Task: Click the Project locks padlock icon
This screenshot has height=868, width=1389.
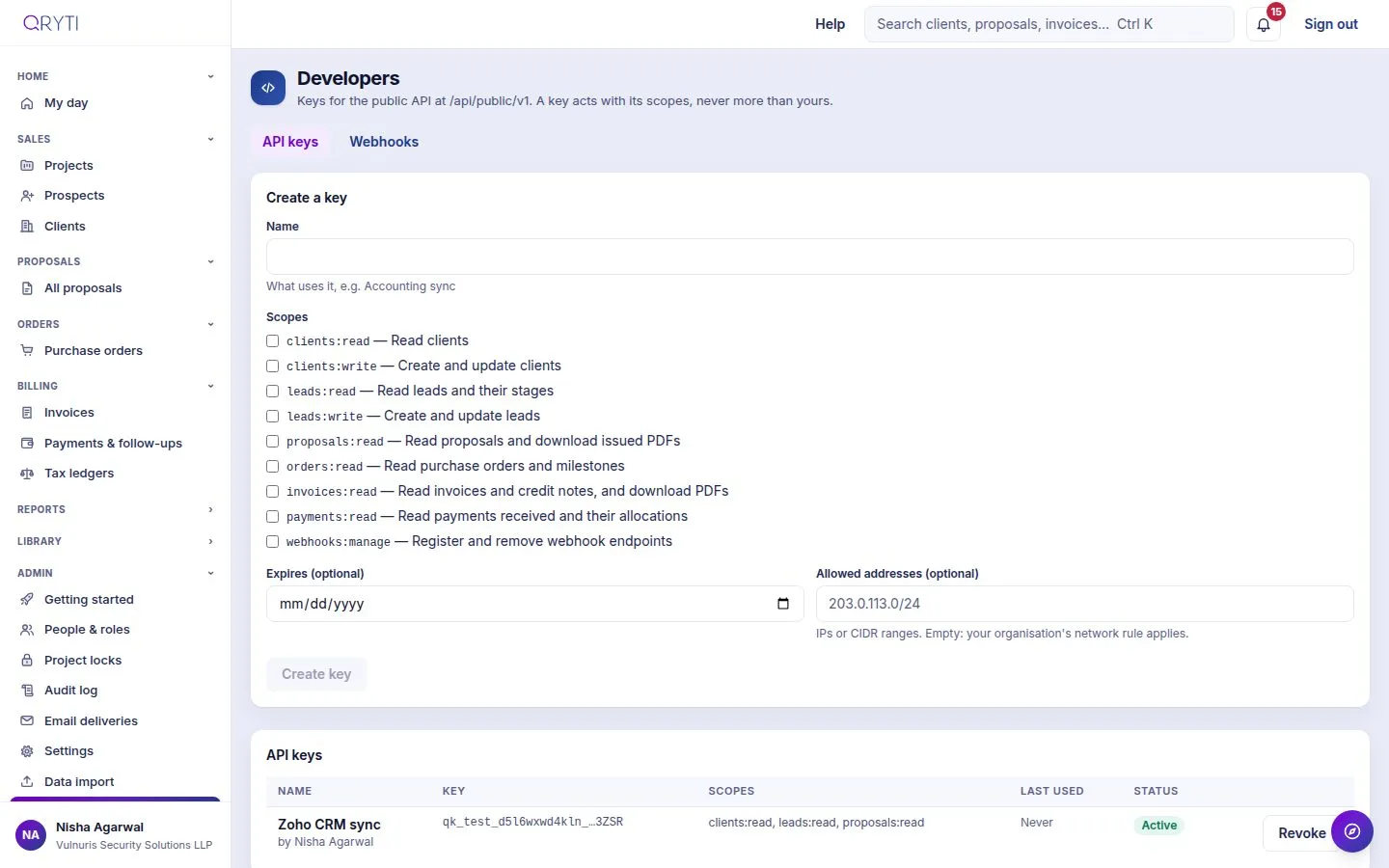Action: [27, 661]
